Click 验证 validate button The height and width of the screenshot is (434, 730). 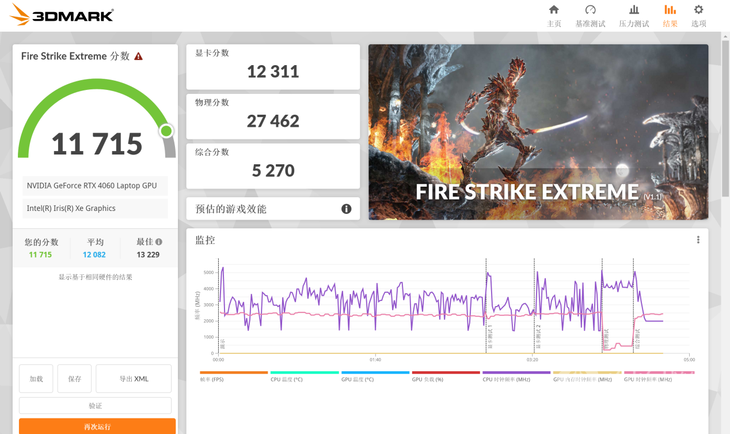click(x=95, y=406)
